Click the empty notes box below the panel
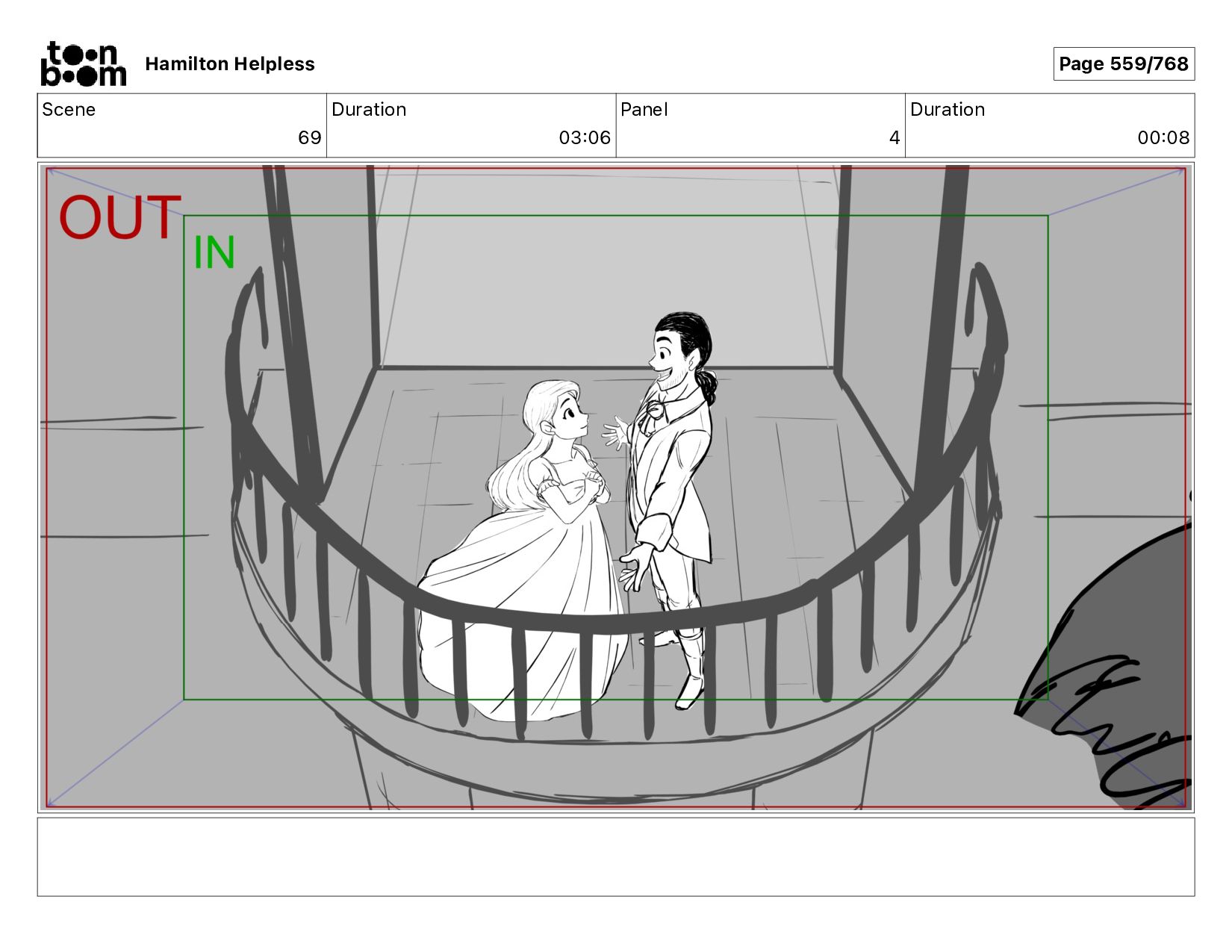The height and width of the screenshot is (952, 1232). coord(616,856)
